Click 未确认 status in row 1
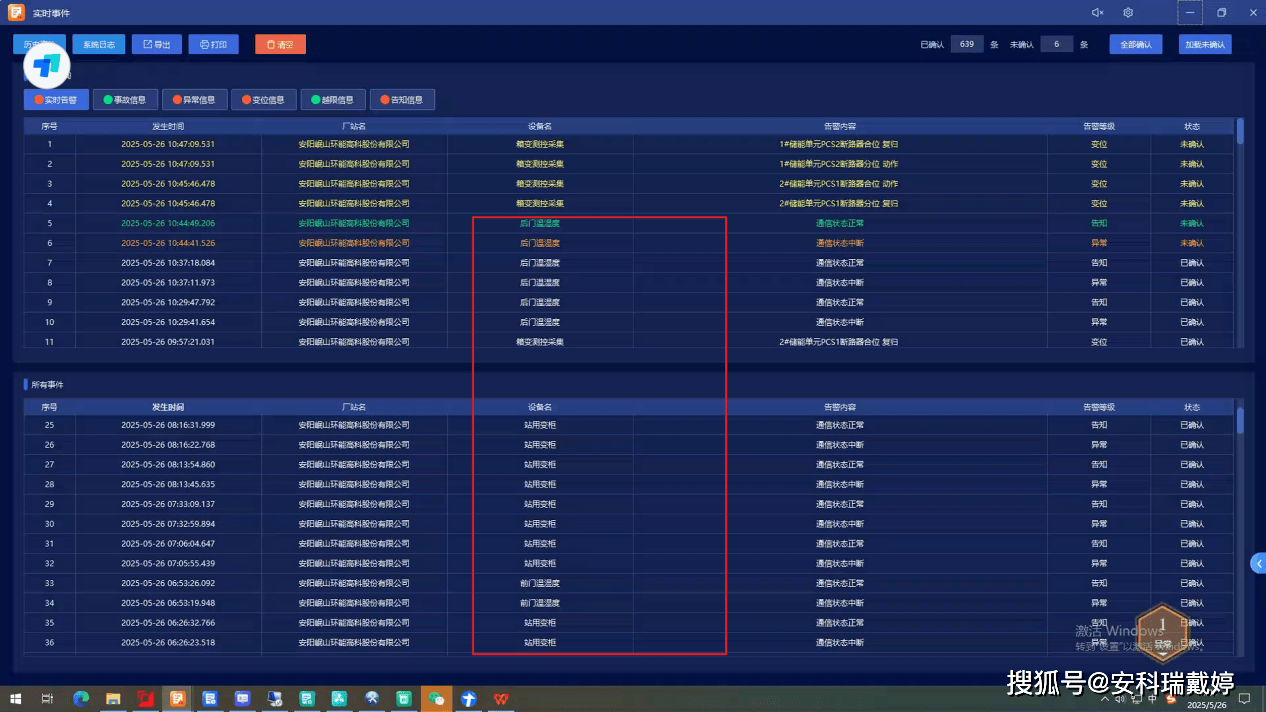Viewport: 1266px width, 712px height. [1192, 144]
